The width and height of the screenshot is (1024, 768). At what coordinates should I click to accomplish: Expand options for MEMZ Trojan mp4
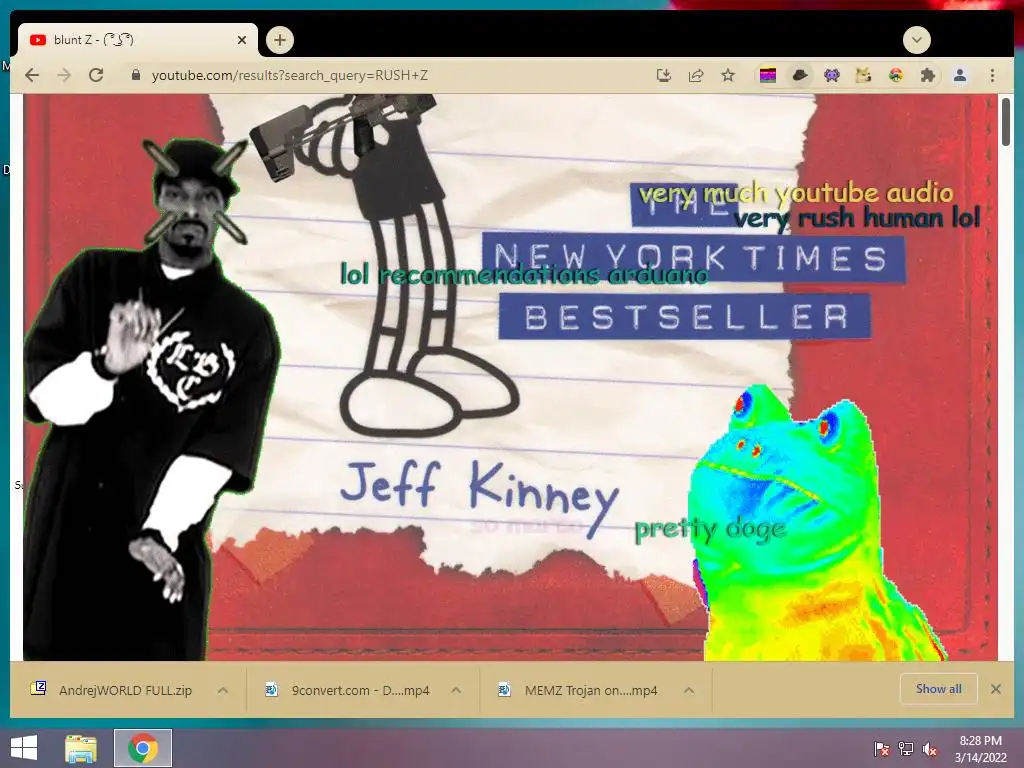pos(689,690)
